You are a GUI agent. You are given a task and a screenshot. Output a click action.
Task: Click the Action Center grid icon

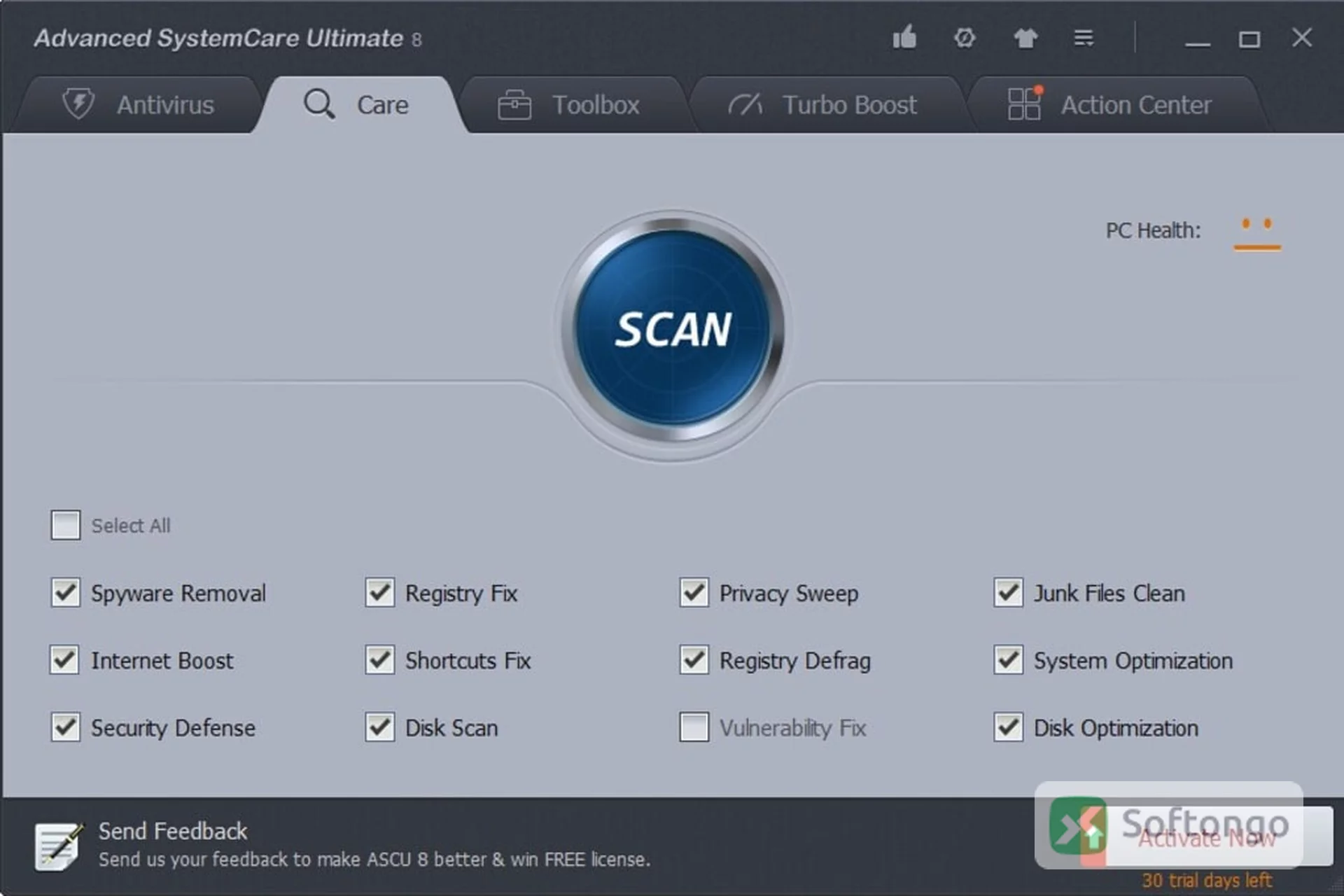pyautogui.click(x=1025, y=104)
